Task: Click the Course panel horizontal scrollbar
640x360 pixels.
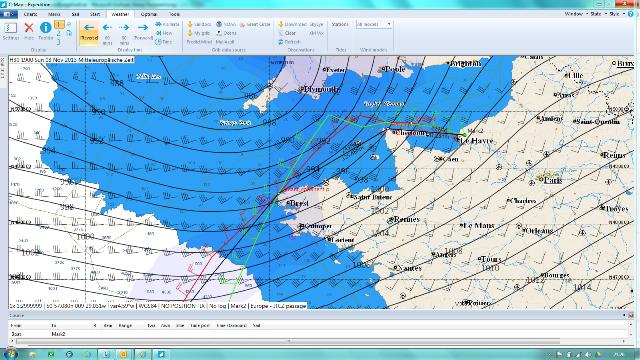Action: click(x=288, y=341)
